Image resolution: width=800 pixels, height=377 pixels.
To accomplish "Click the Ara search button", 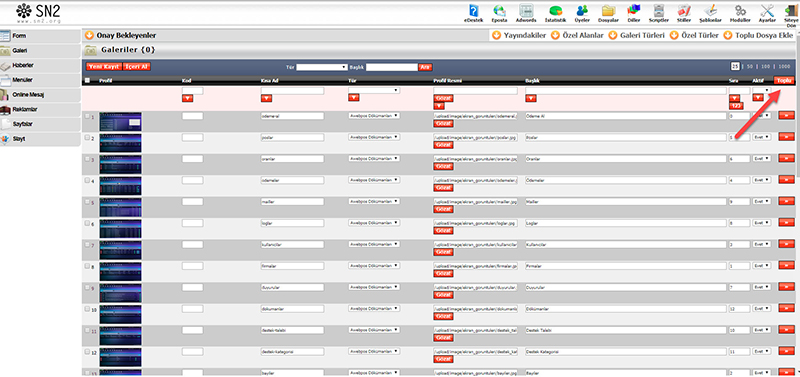I will pyautogui.click(x=425, y=67).
